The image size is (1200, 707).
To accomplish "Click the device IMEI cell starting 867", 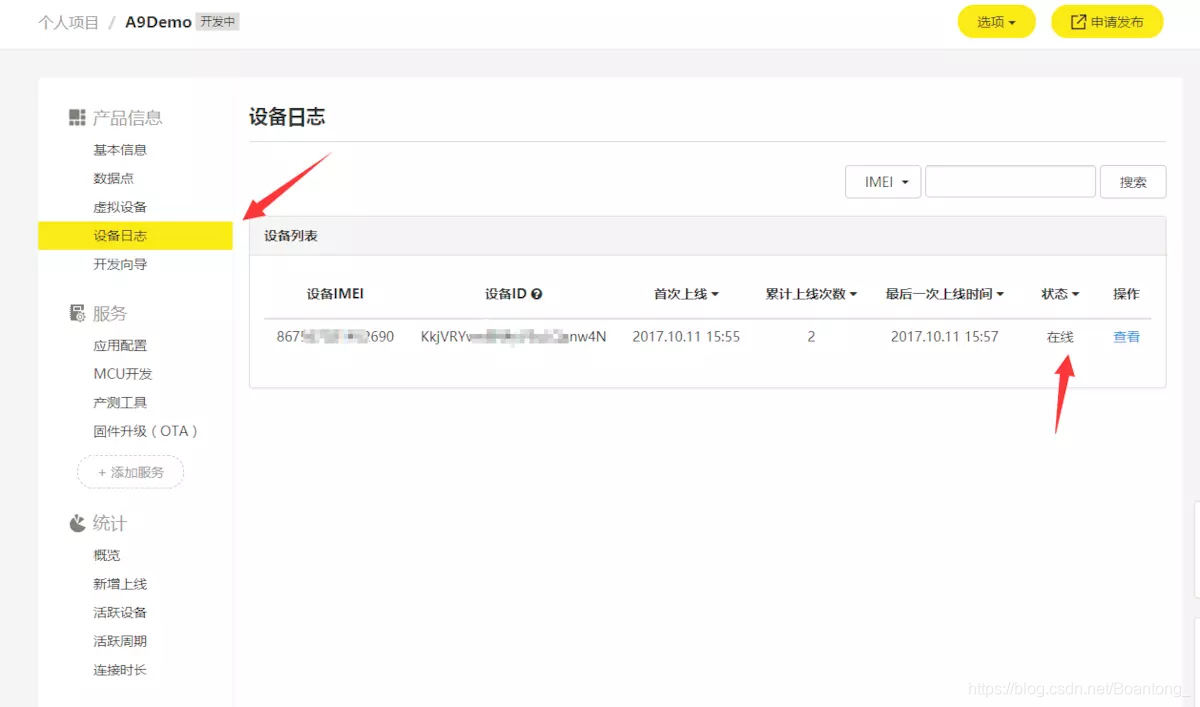I will [x=335, y=337].
